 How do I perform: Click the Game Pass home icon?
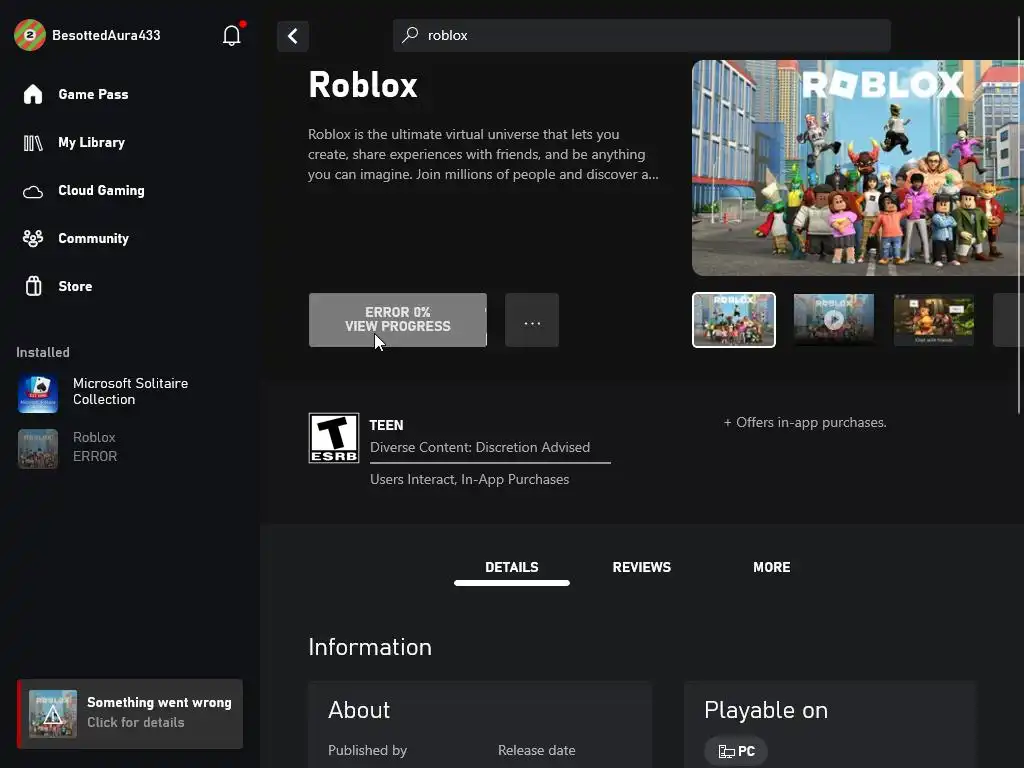33,94
